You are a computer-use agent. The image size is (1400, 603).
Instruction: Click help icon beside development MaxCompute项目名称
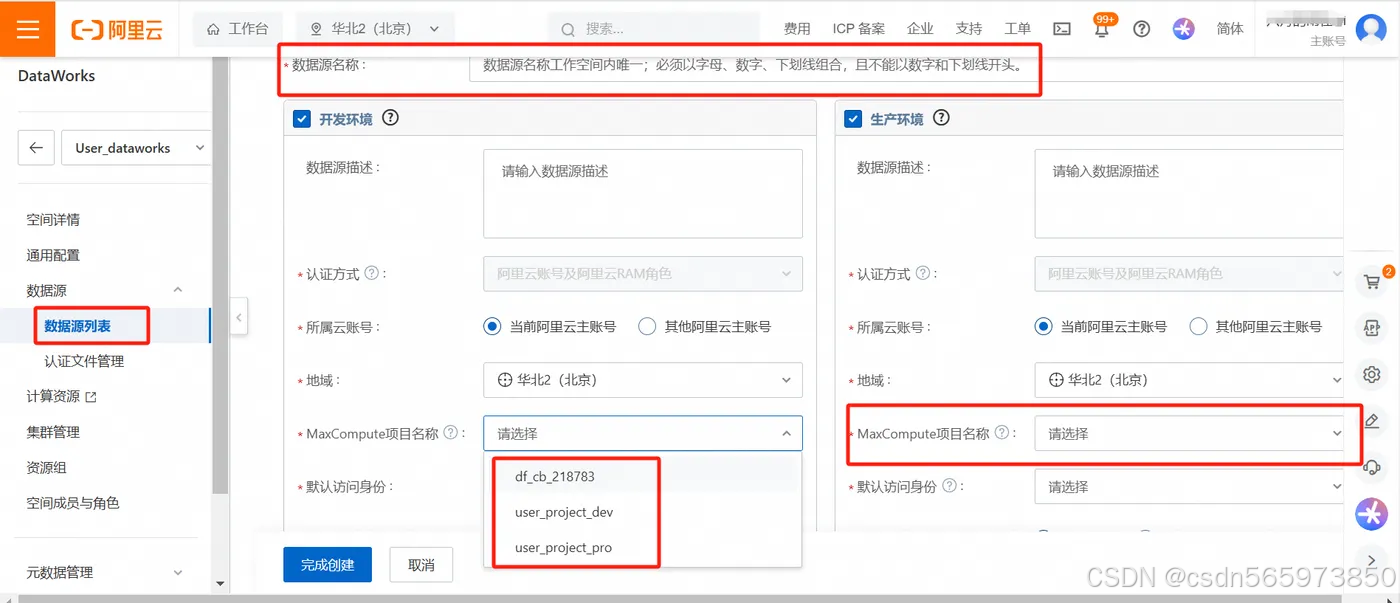[451, 433]
